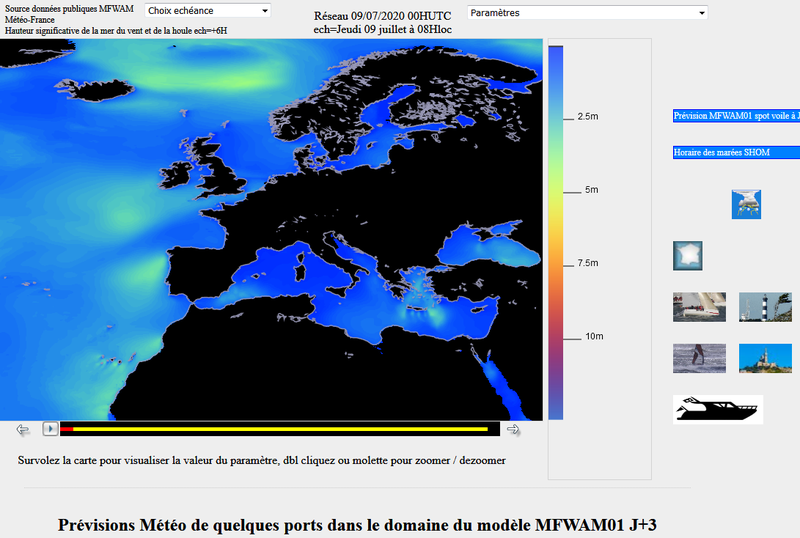Click the windsurfer photo icon
This screenshot has height=538, width=800.
coord(699,358)
